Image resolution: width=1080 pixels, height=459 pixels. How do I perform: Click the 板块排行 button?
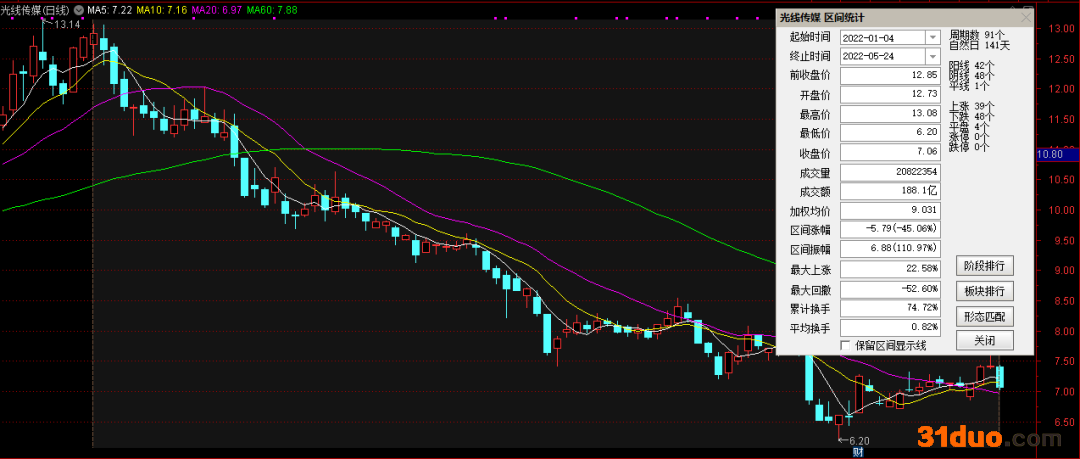pos(985,291)
